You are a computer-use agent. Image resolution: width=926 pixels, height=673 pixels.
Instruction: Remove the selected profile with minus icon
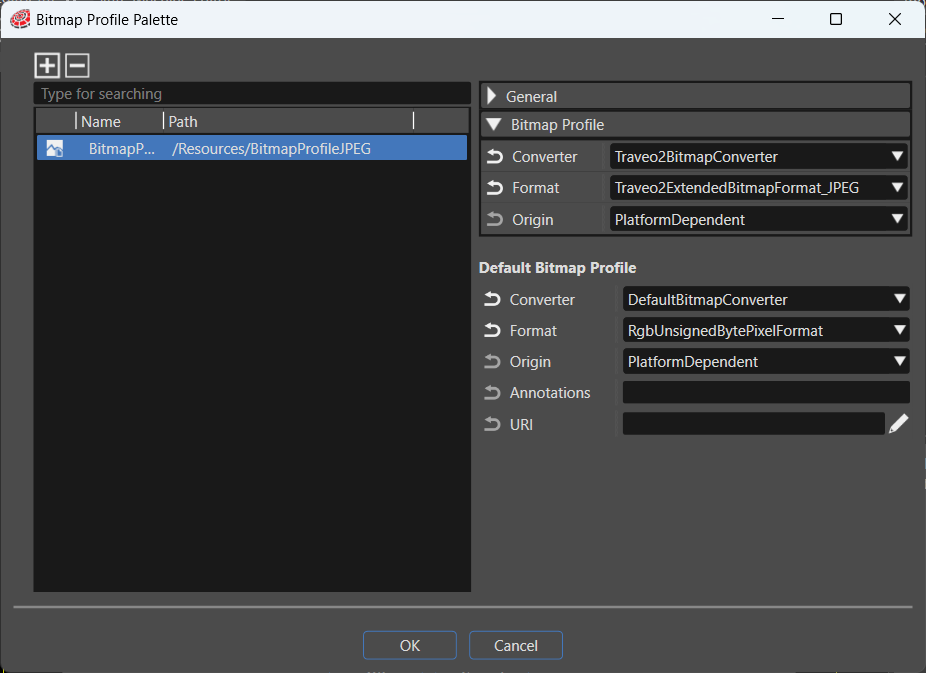(x=77, y=66)
